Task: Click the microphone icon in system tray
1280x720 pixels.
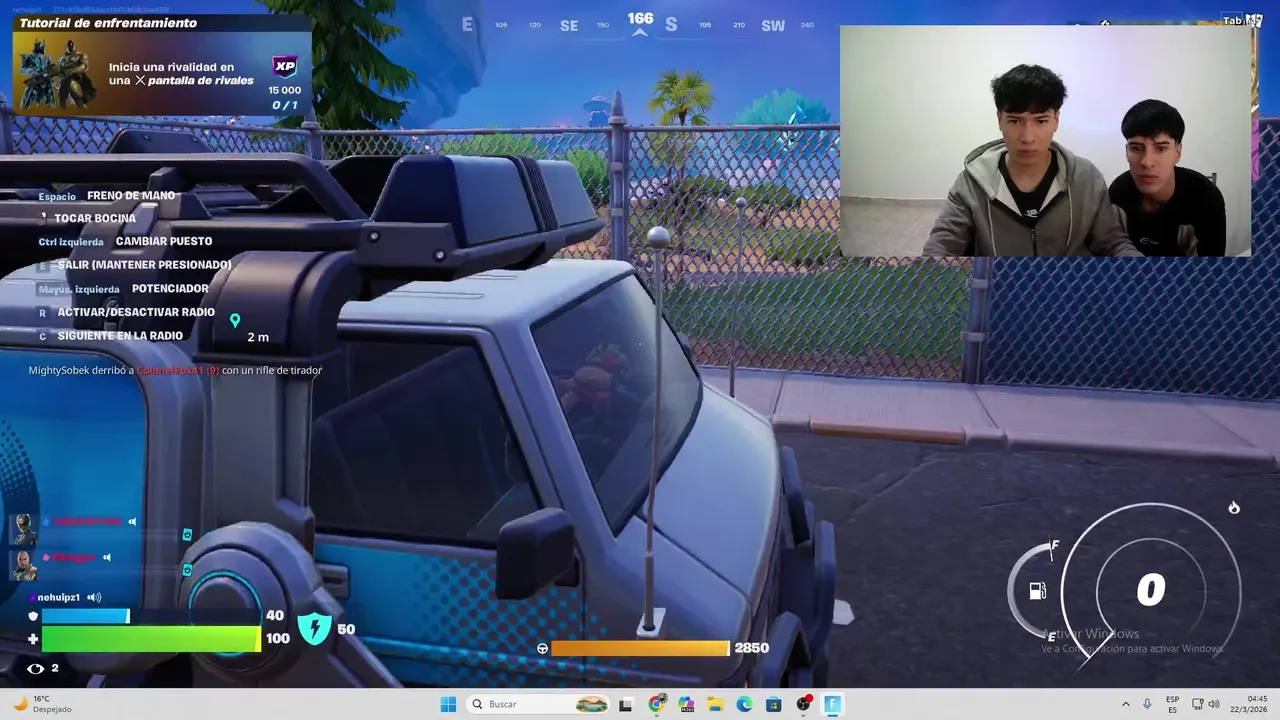Action: point(1147,704)
